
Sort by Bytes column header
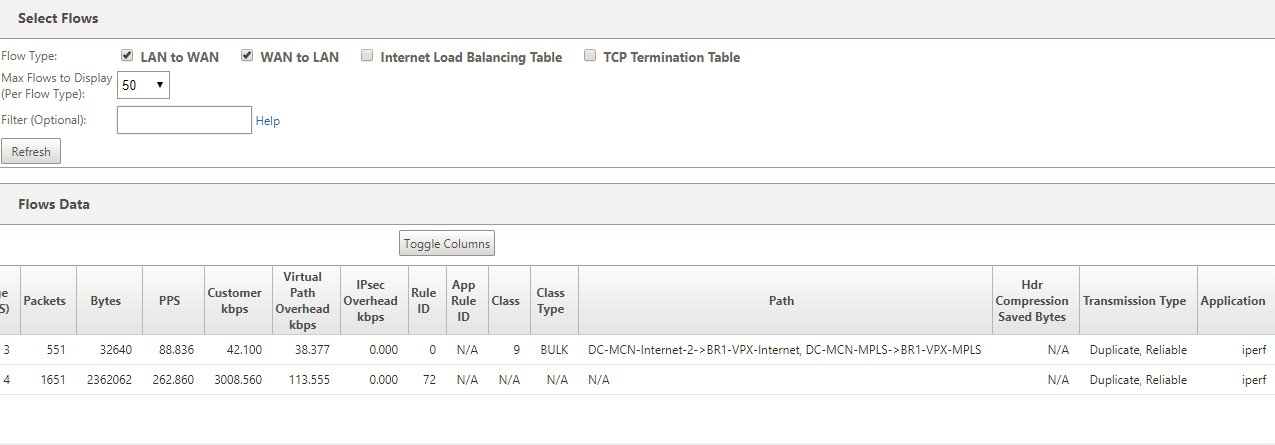(106, 300)
